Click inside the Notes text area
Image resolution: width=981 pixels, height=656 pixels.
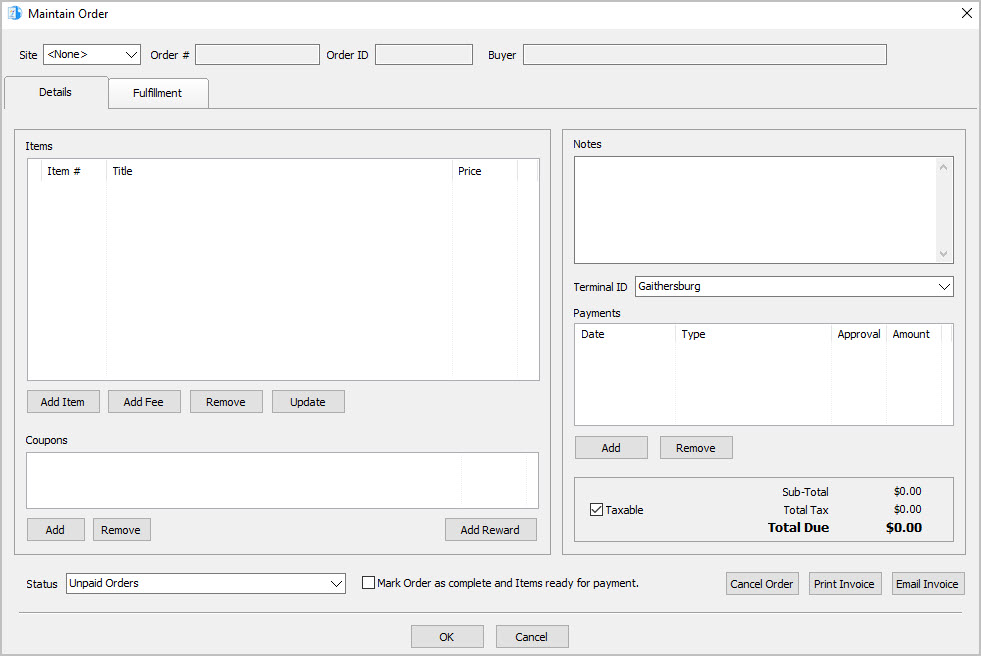[x=755, y=210]
